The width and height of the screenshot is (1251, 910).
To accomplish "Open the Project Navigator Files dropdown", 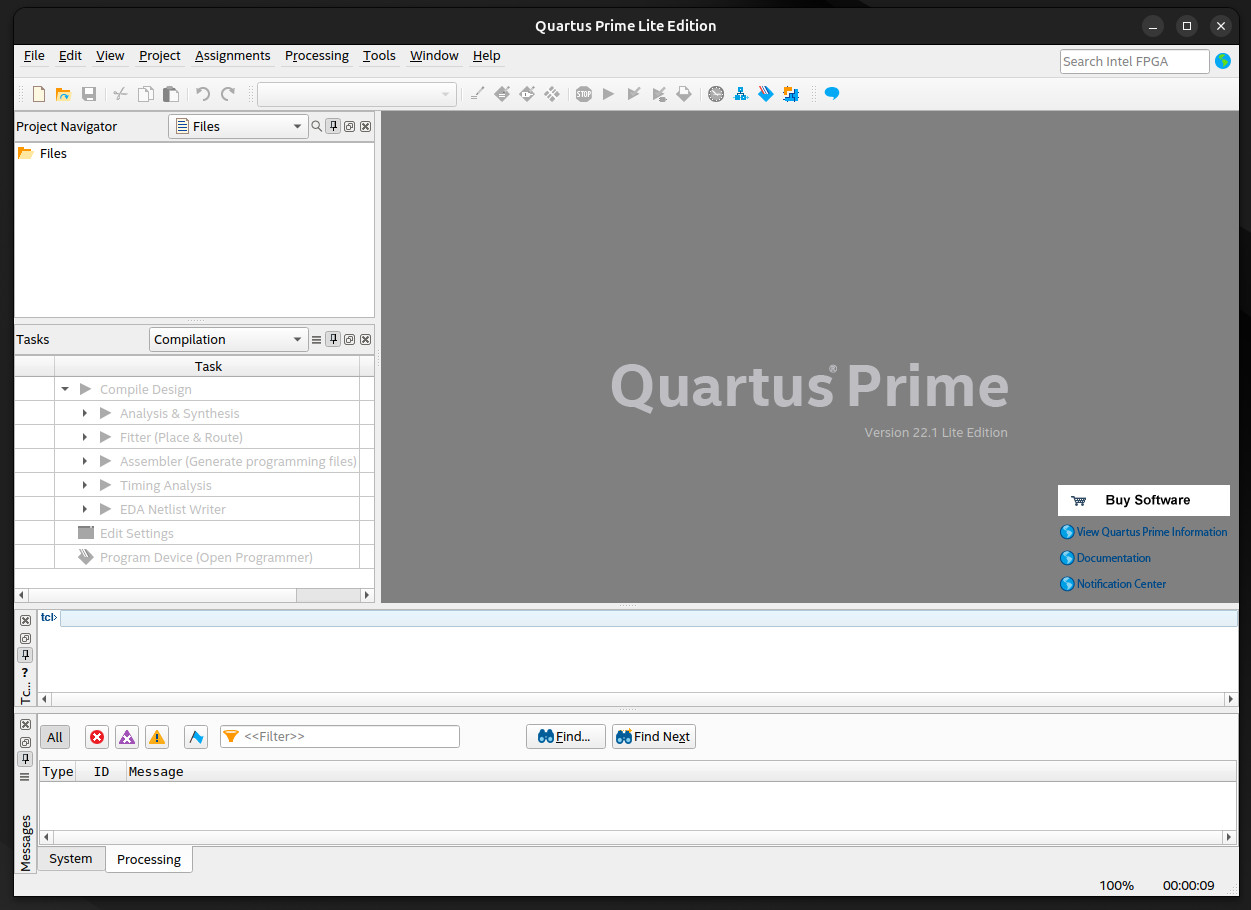I will [238, 126].
